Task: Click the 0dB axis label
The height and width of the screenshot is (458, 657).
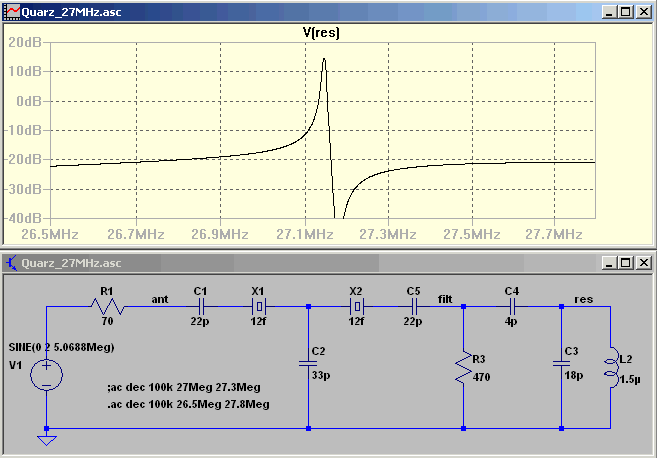Action: coord(29,101)
